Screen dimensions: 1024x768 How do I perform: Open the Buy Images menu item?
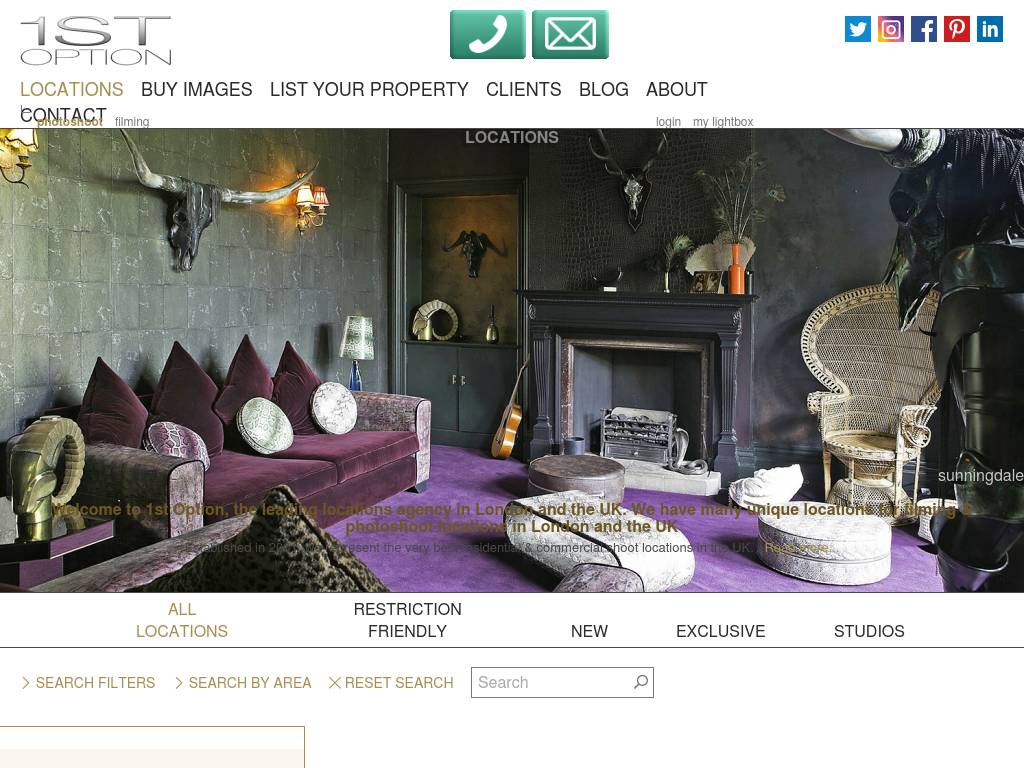[x=197, y=89]
